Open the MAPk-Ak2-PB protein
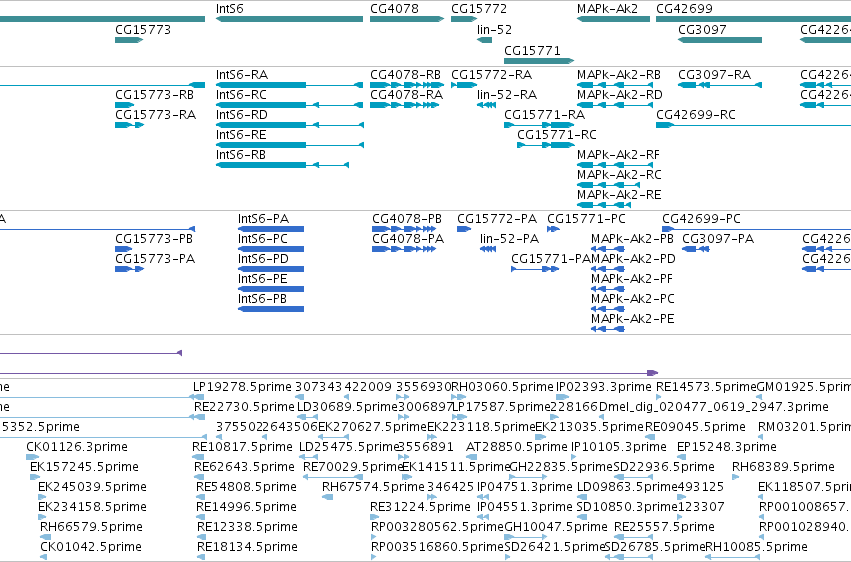 pyautogui.click(x=632, y=239)
